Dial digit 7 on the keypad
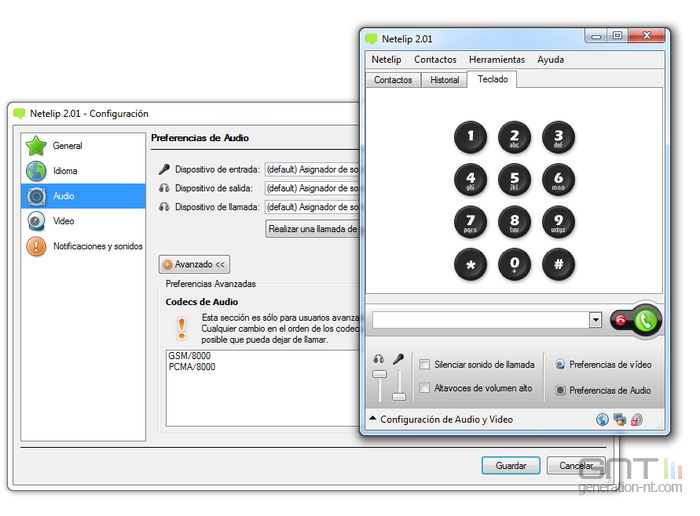Screen dimensions: 700x516 [470, 222]
